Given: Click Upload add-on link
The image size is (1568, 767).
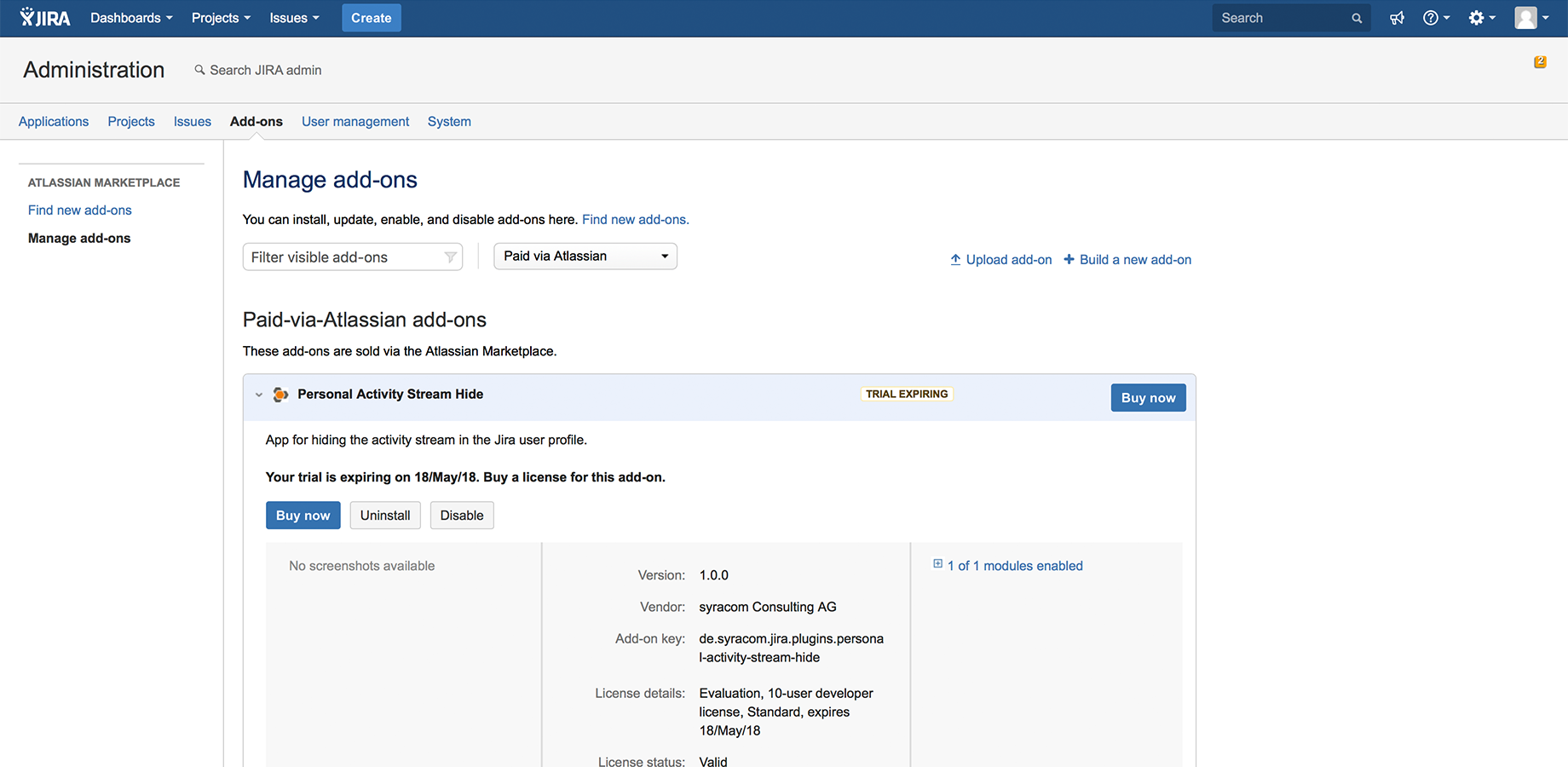Looking at the screenshot, I should click(1001, 260).
